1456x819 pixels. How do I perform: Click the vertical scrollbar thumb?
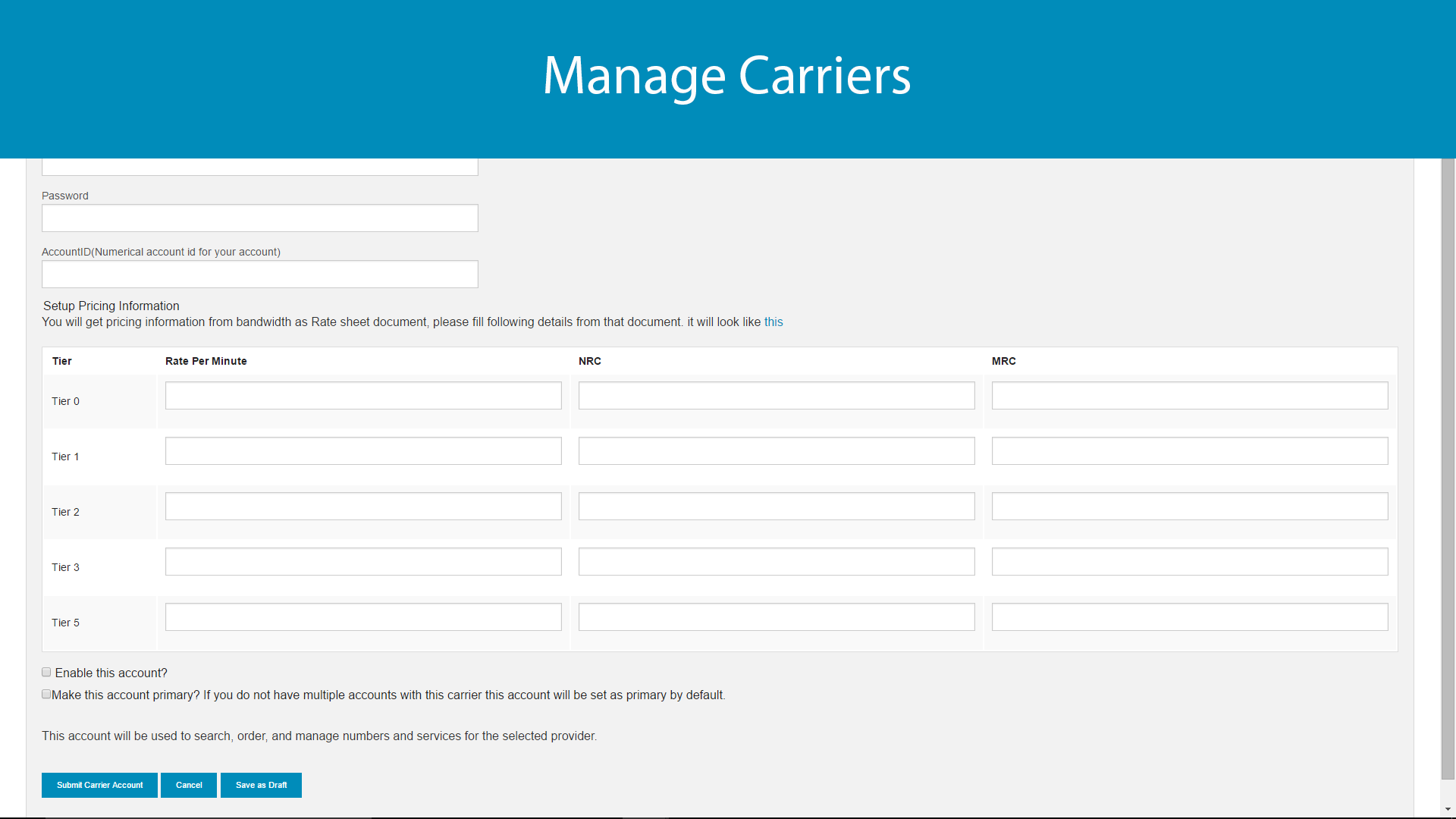coord(1448,469)
